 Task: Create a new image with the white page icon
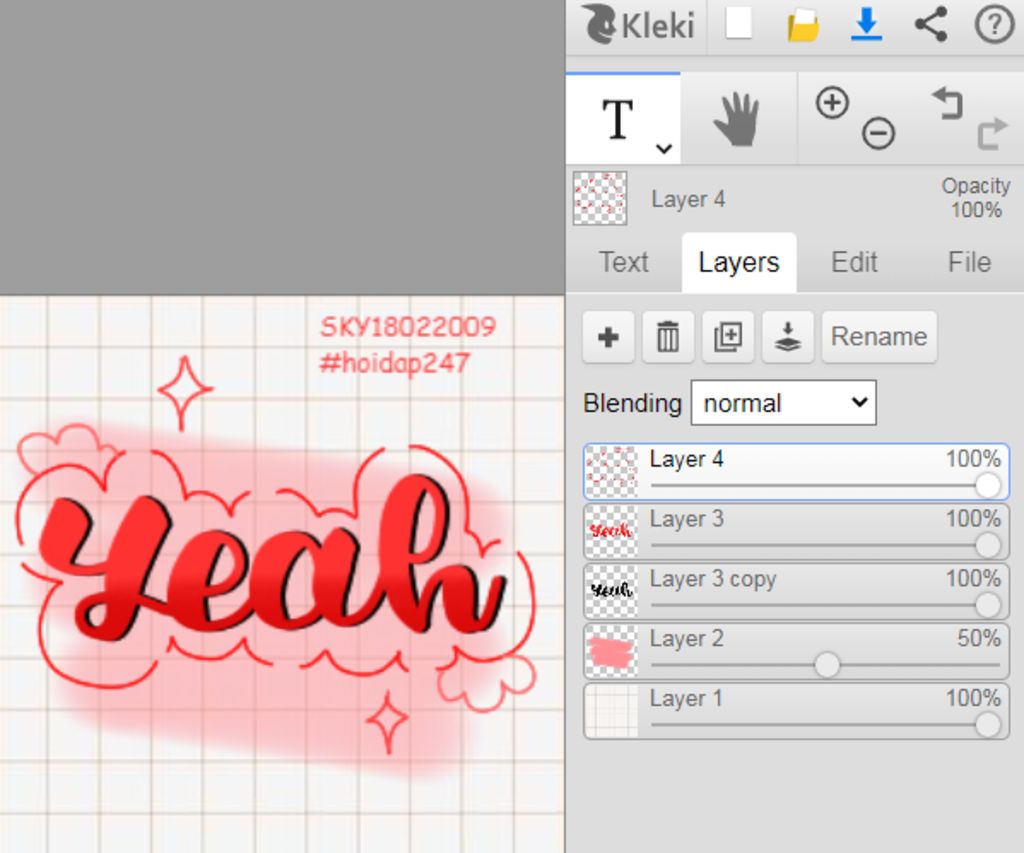(739, 24)
